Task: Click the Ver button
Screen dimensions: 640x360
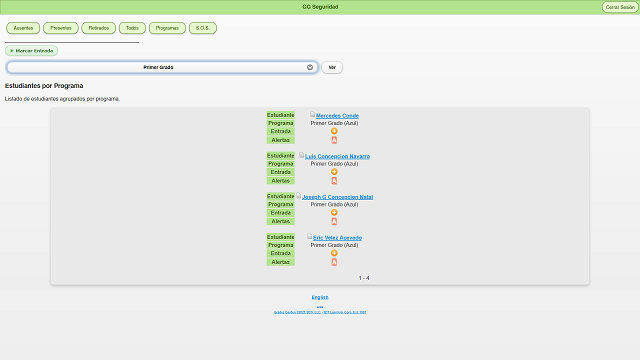Action: point(332,67)
